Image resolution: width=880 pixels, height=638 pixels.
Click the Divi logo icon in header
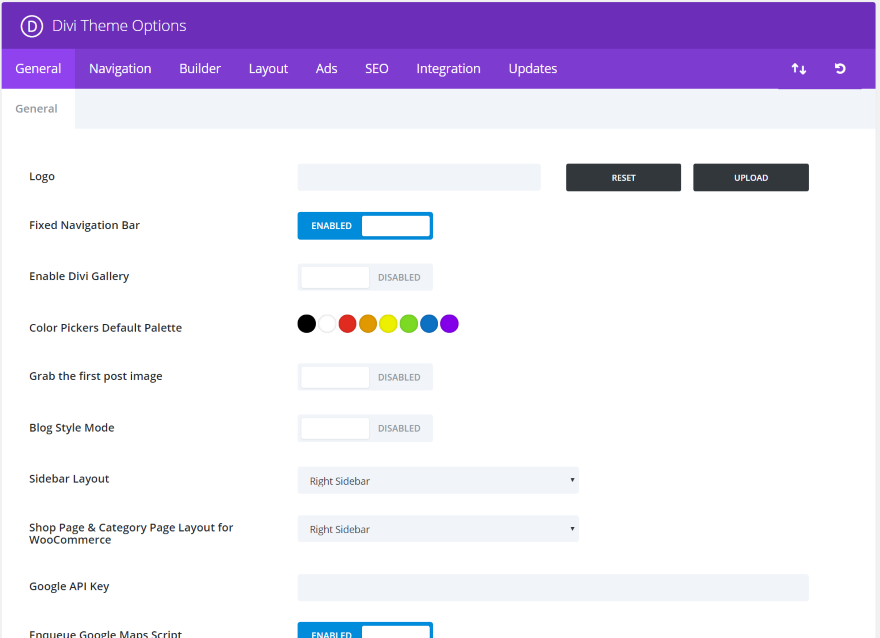31,26
